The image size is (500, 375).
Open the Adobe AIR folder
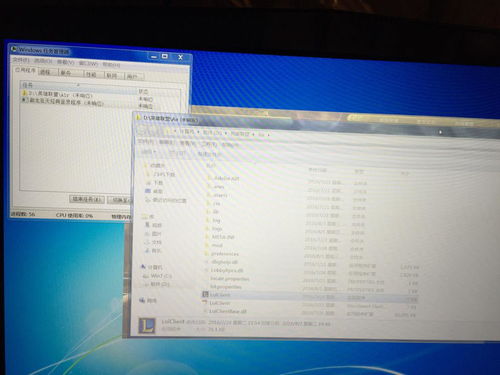tap(223, 178)
